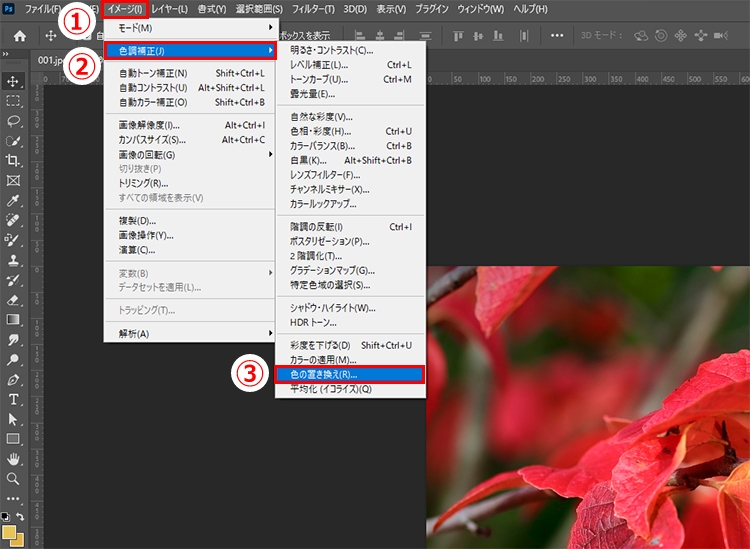The image size is (750, 549).
Task: Open the フィルター(T) menu
Action: click(x=313, y=9)
